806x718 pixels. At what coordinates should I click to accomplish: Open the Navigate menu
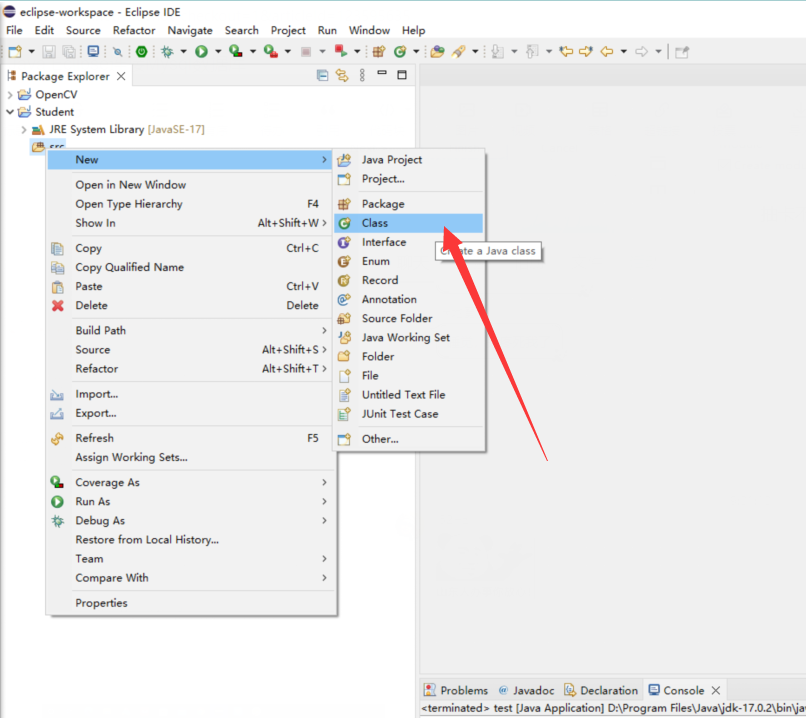pos(190,30)
